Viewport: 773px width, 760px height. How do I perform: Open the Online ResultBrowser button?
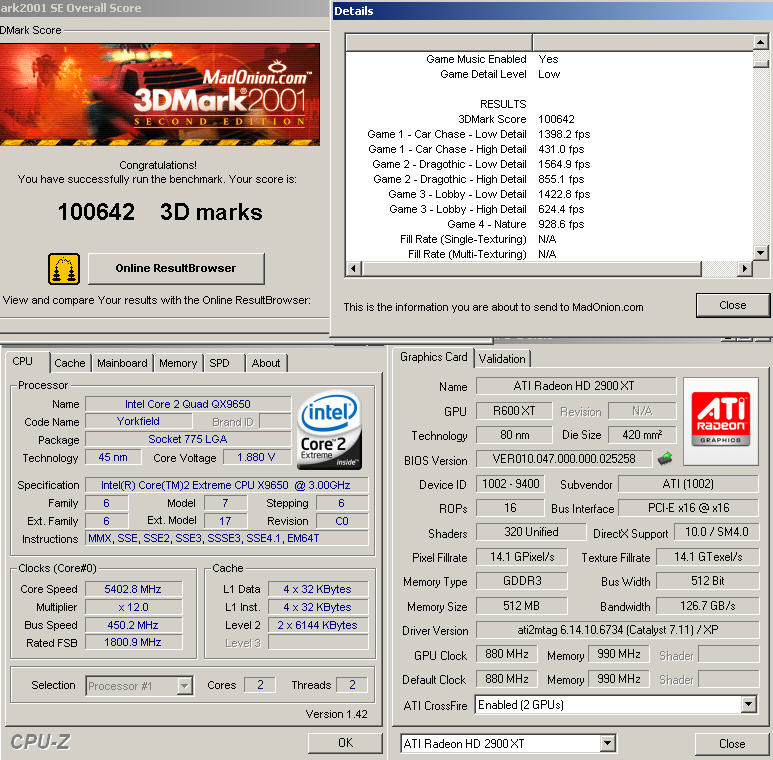pyautogui.click(x=176, y=269)
